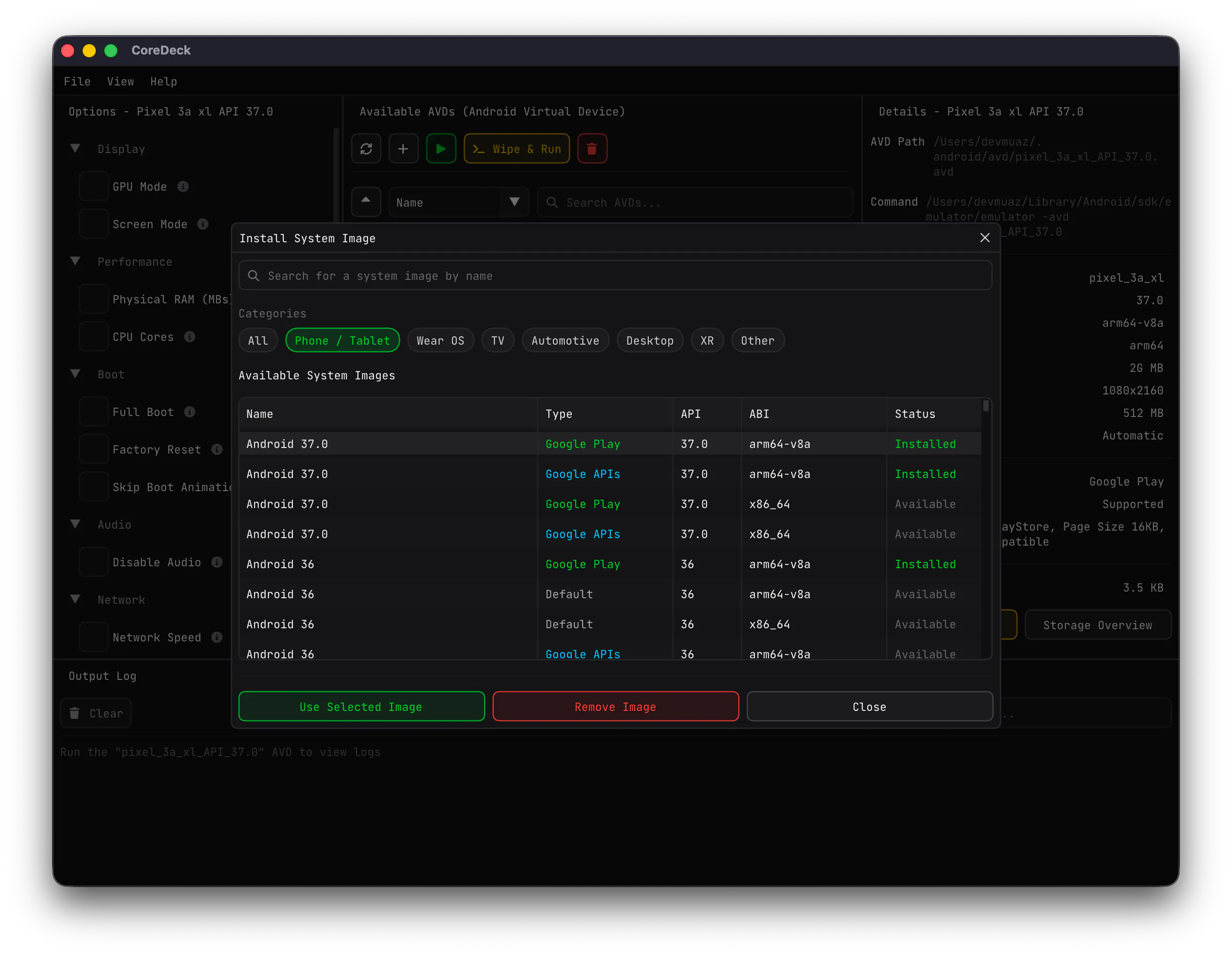Click Remove Image button
The height and width of the screenshot is (956, 1232).
(x=616, y=706)
